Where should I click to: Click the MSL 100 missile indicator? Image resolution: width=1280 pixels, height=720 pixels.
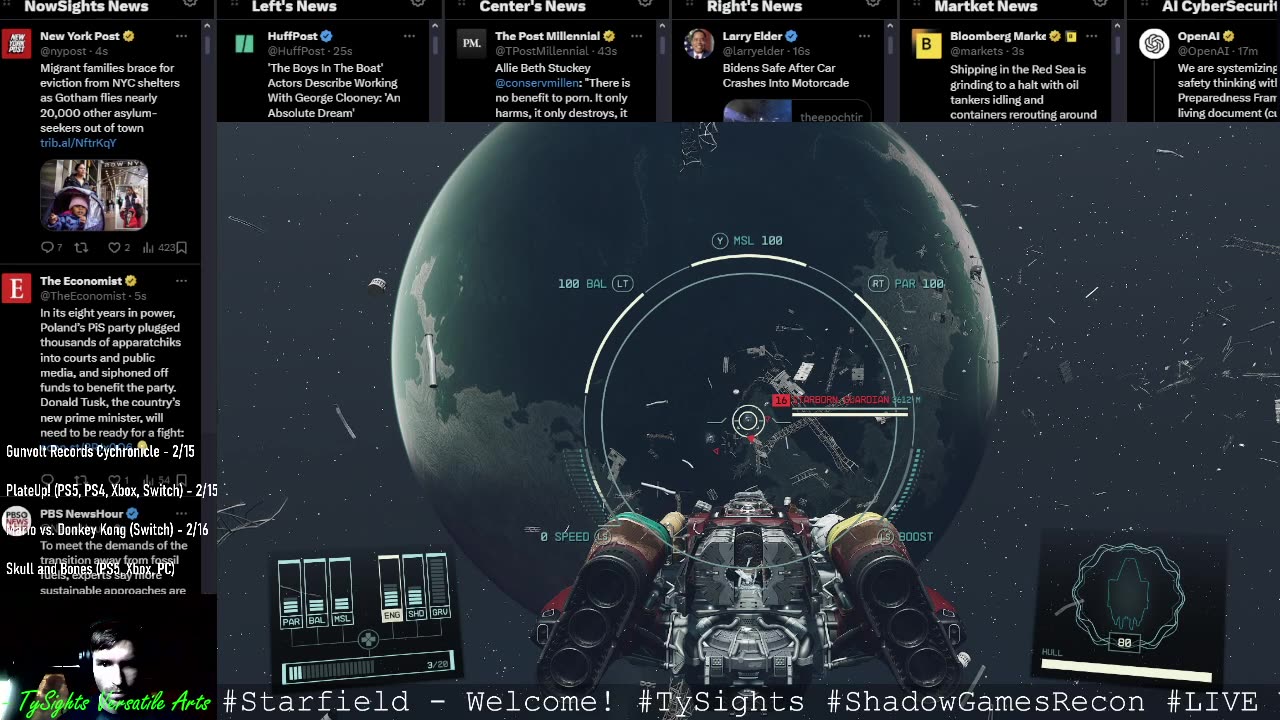[x=748, y=241]
